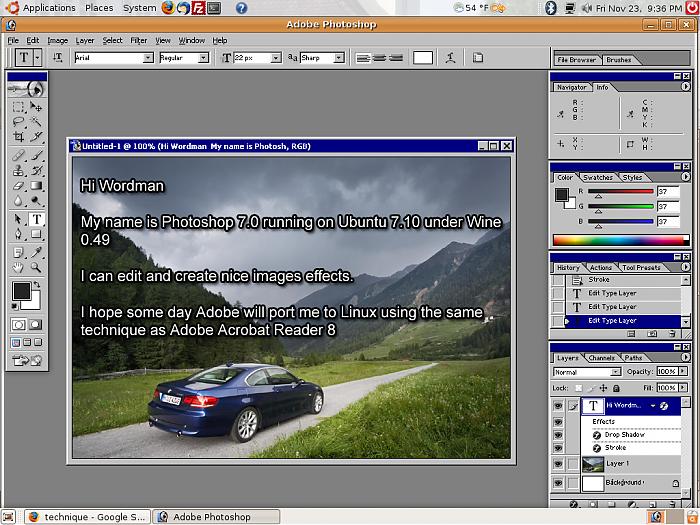Screen dimensions: 700x525
Task: Click the color spectrum ramp bar
Action: pyautogui.click(x=620, y=240)
